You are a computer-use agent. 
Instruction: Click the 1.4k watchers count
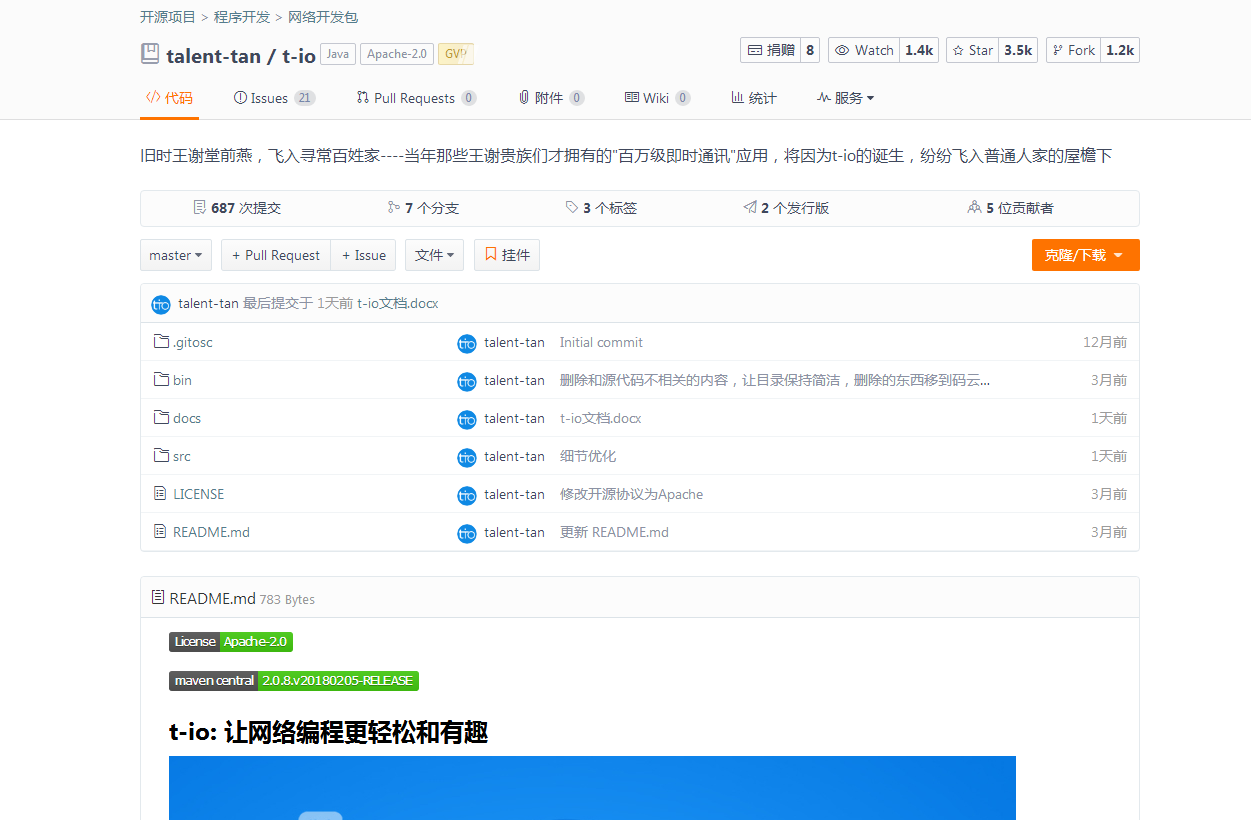919,50
